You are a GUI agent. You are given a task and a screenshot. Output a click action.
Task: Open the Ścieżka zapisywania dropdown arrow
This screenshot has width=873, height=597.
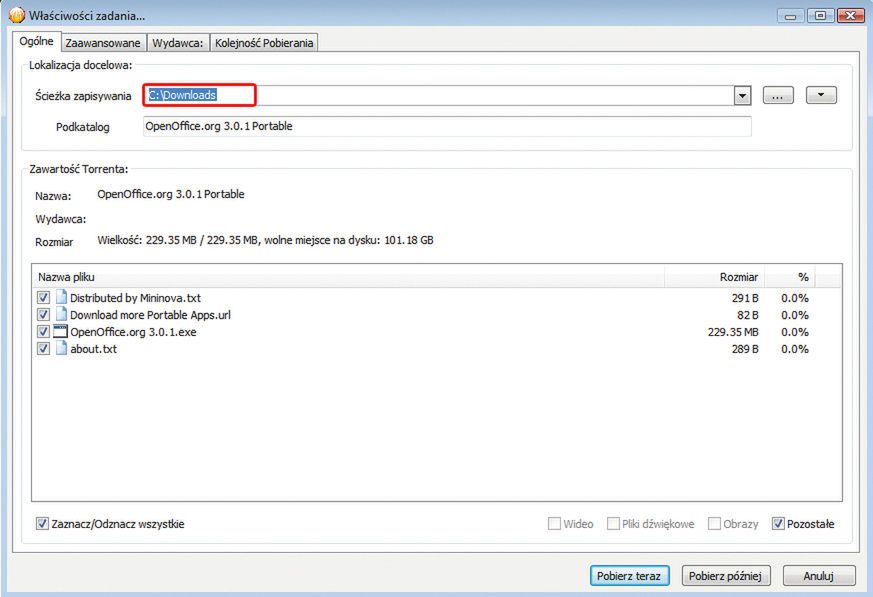pyautogui.click(x=742, y=95)
